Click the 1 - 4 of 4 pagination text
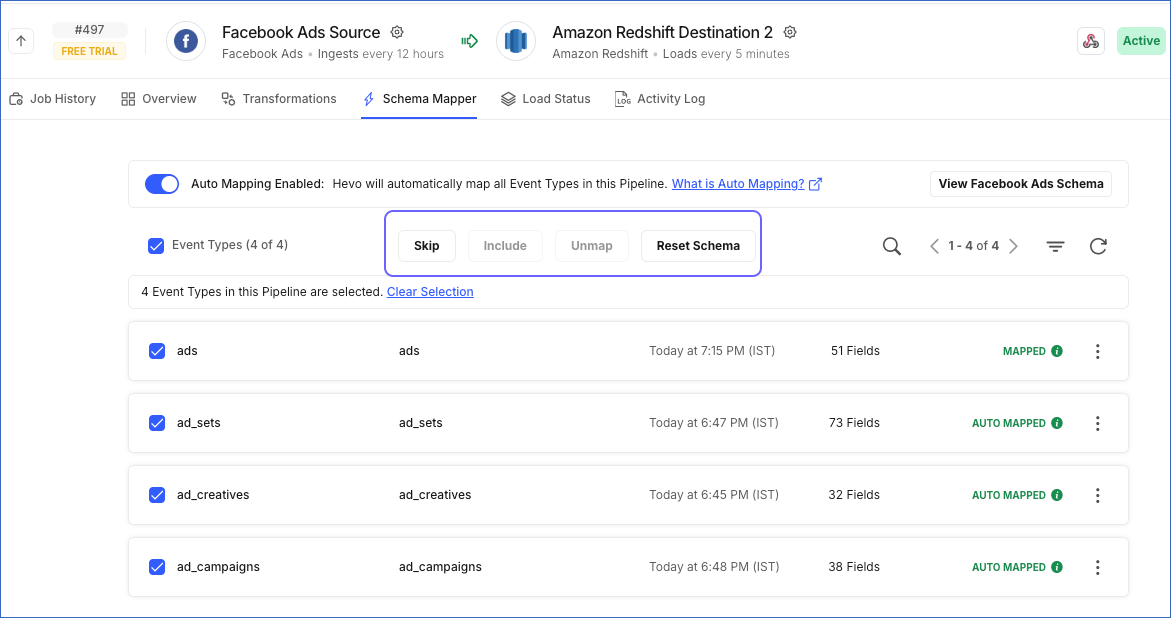Screen dimensions: 1171x618 pyautogui.click(x=974, y=246)
